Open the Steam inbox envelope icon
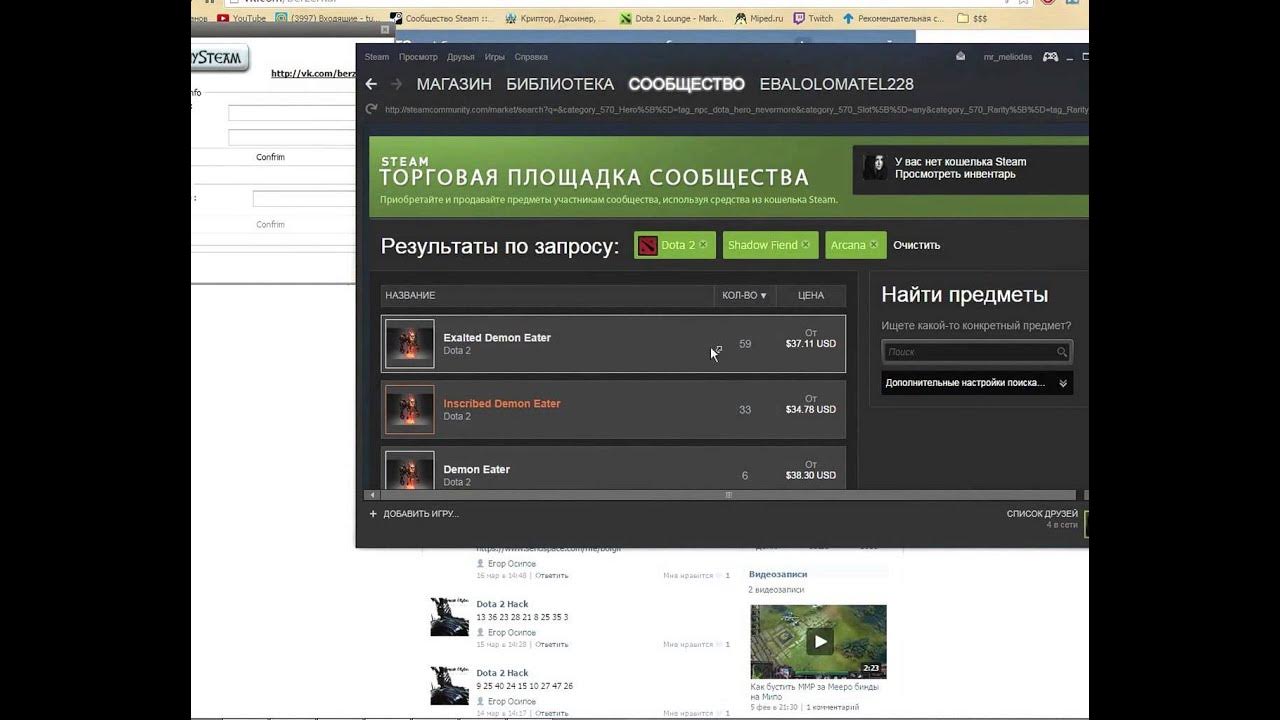The image size is (1280, 720). click(x=961, y=57)
